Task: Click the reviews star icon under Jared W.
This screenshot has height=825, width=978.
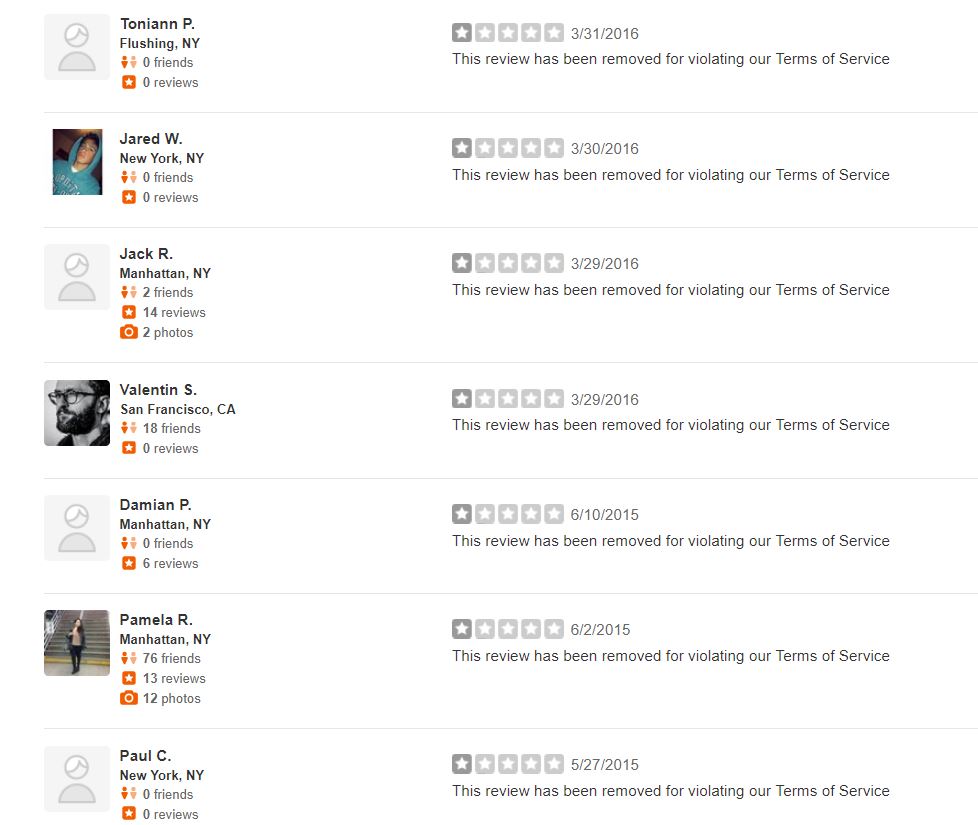Action: [128, 197]
